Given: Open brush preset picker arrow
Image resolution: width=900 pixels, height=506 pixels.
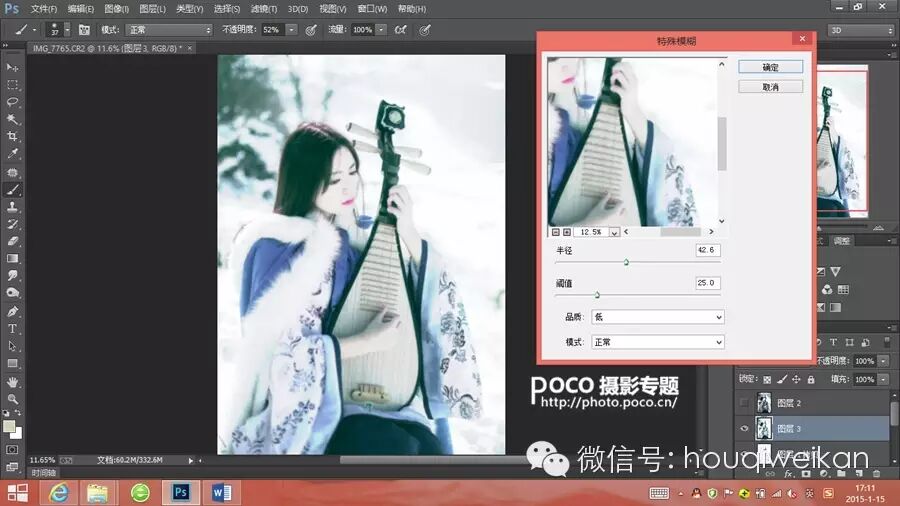Looking at the screenshot, I should [x=67, y=30].
